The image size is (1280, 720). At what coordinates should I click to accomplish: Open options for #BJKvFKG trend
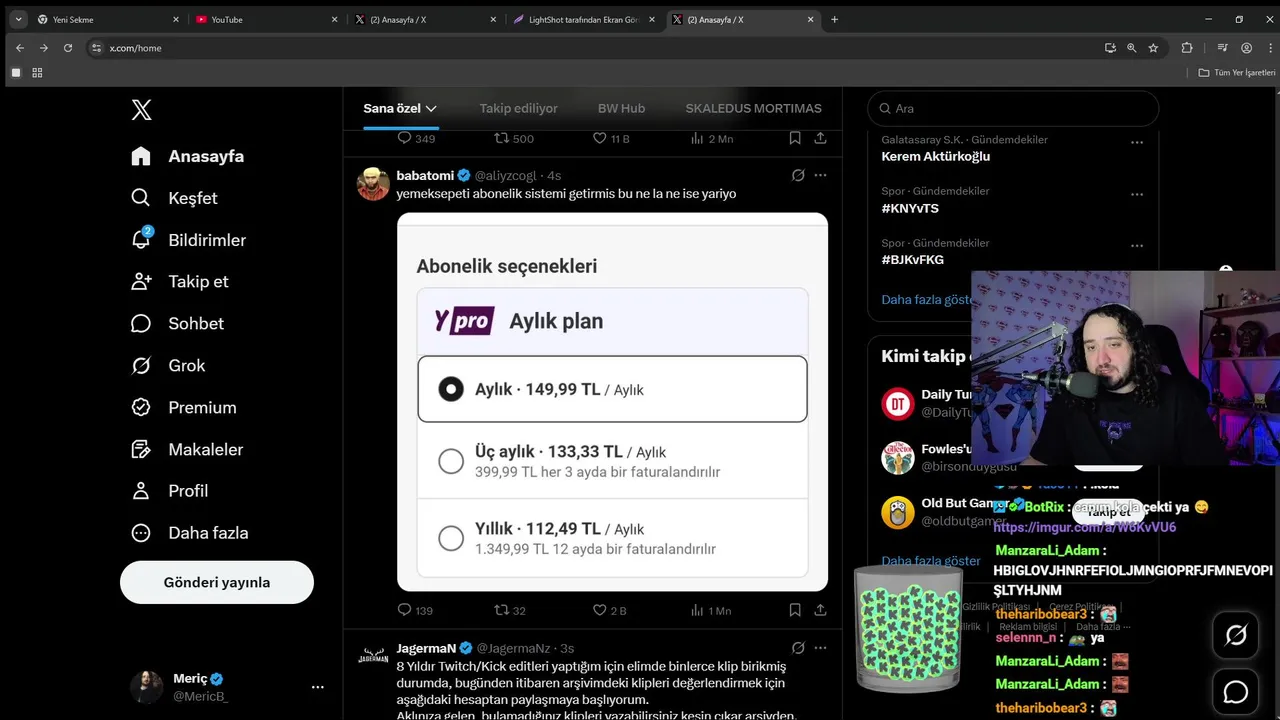[1137, 246]
